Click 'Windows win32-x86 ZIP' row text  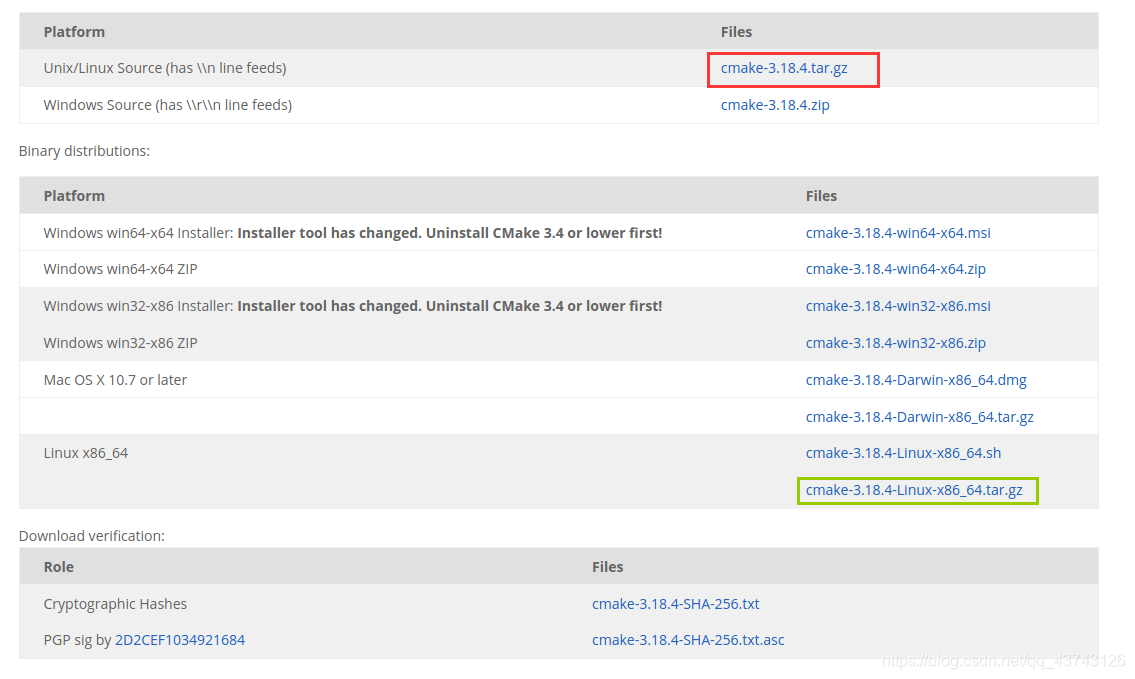coord(120,343)
